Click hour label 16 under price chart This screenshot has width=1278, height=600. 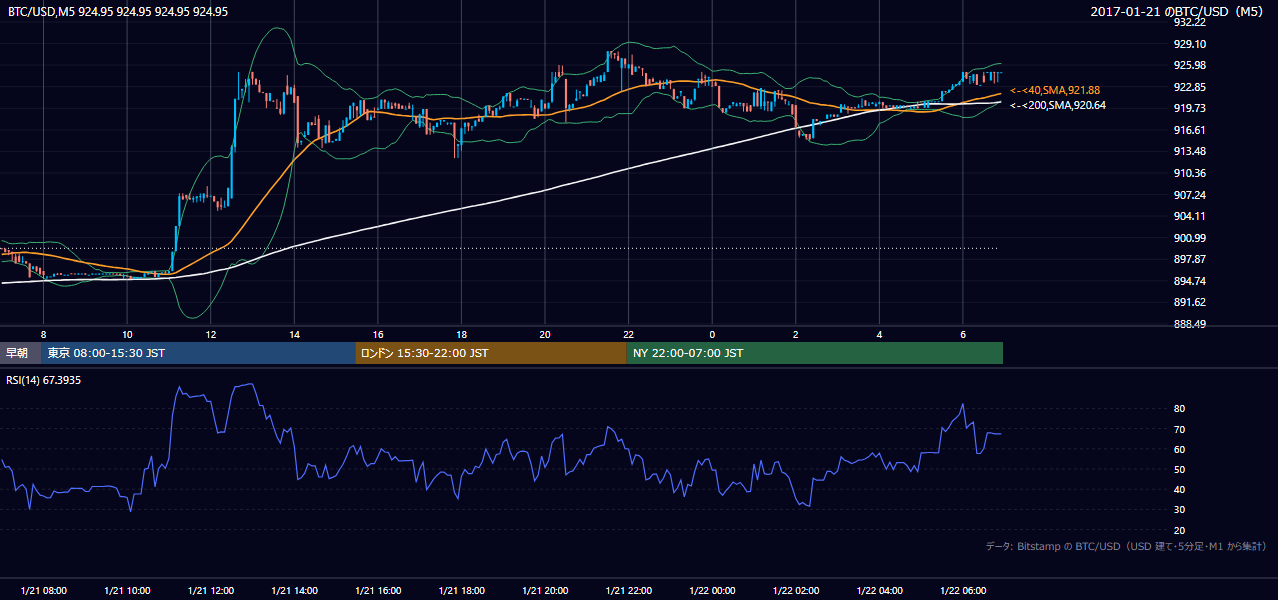coord(378,334)
